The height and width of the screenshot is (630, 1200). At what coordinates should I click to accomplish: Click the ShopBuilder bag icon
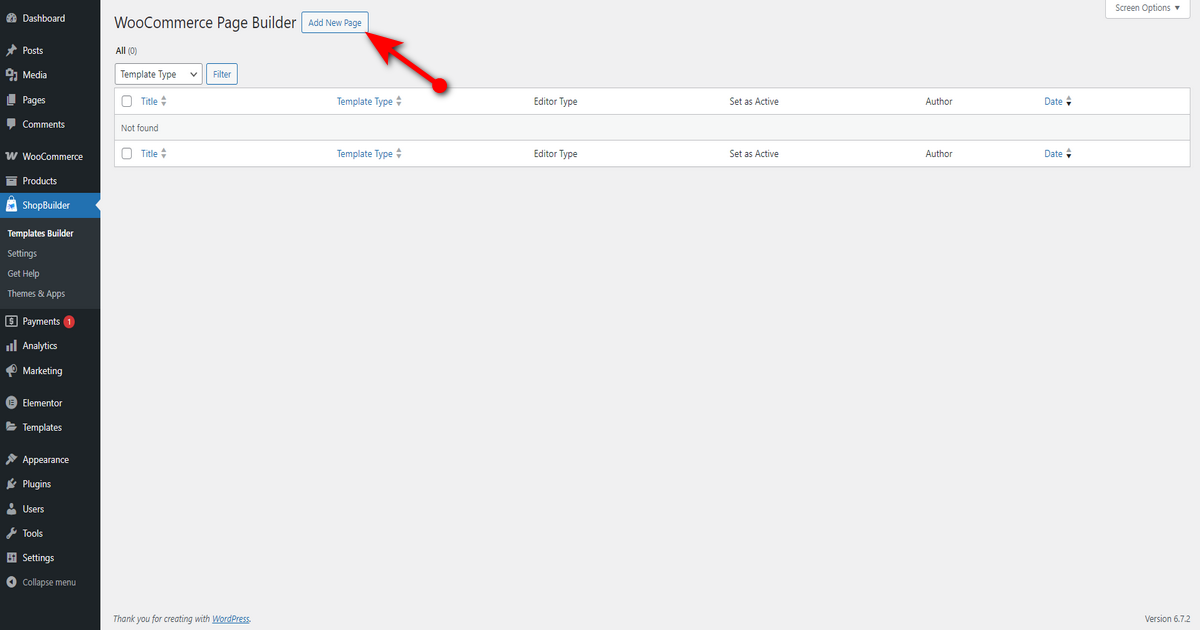11,206
